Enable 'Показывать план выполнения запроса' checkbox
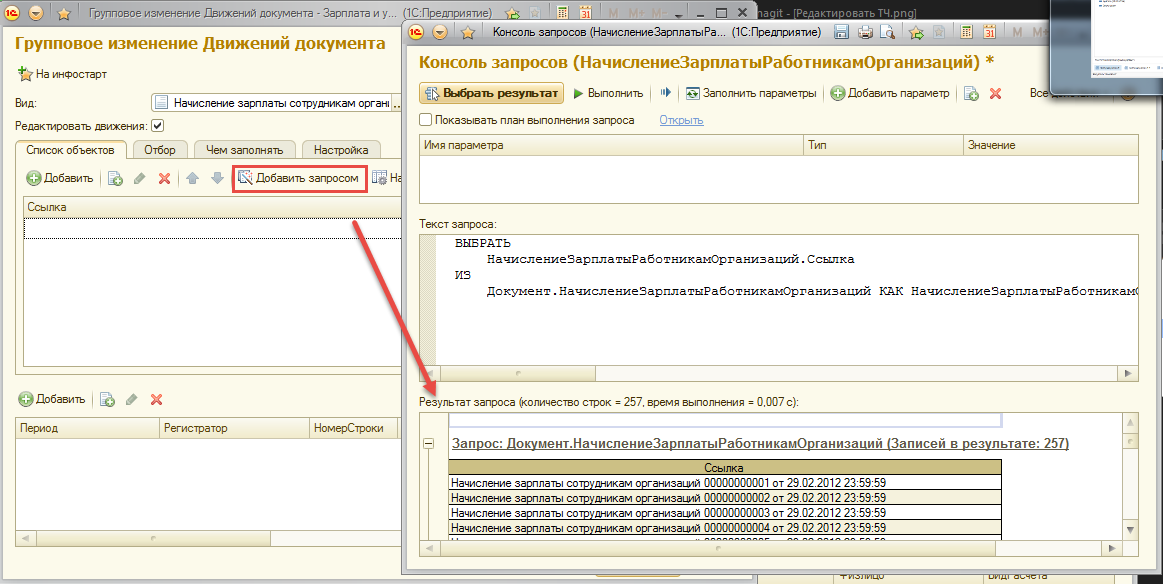The image size is (1163, 584). (x=426, y=120)
